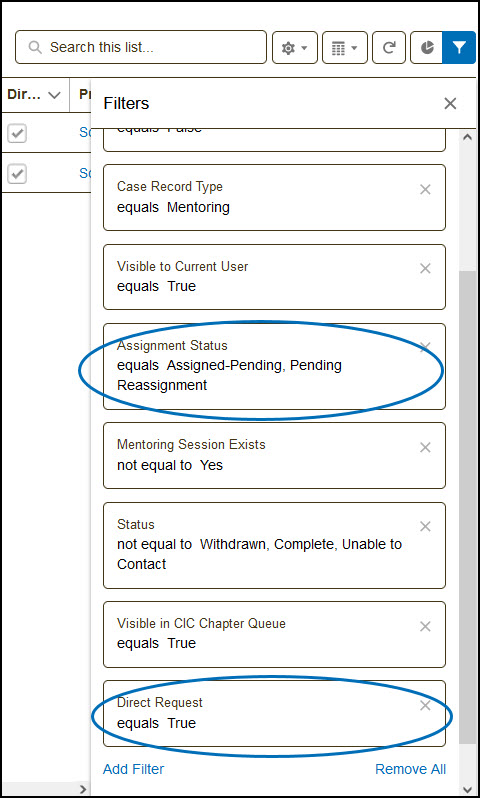Remove the Visible in CIC Chapter Queue filter
The width and height of the screenshot is (481, 798).
pos(425,626)
